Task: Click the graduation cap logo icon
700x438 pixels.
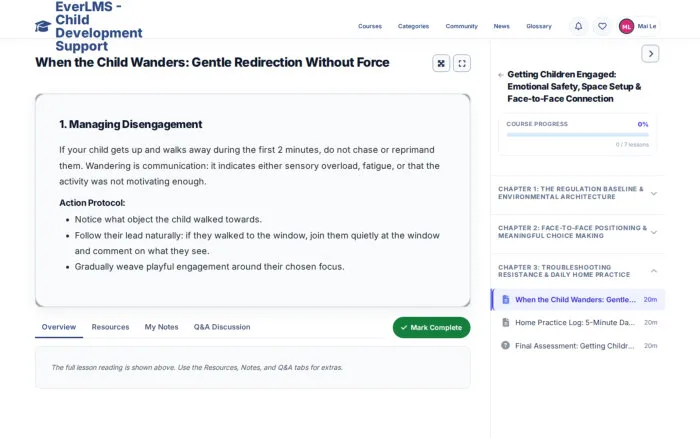Action: click(43, 26)
